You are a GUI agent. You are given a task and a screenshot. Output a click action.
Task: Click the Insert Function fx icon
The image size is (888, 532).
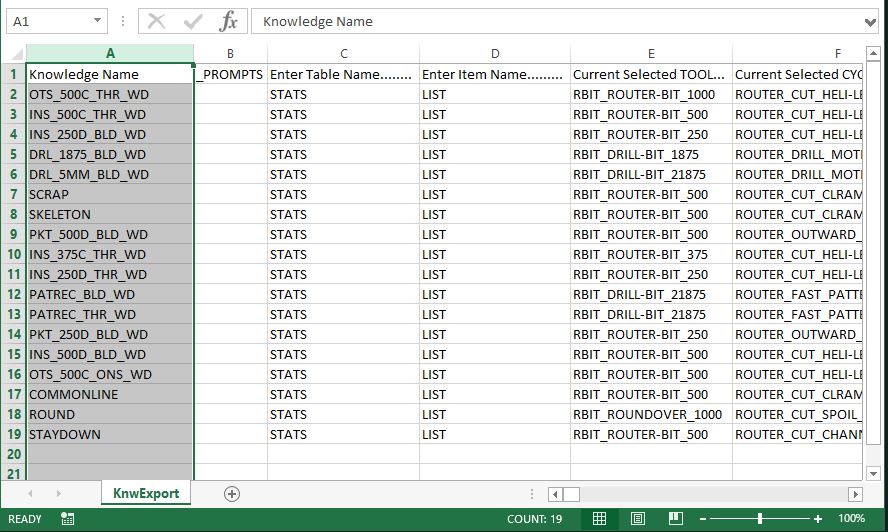pyautogui.click(x=229, y=21)
